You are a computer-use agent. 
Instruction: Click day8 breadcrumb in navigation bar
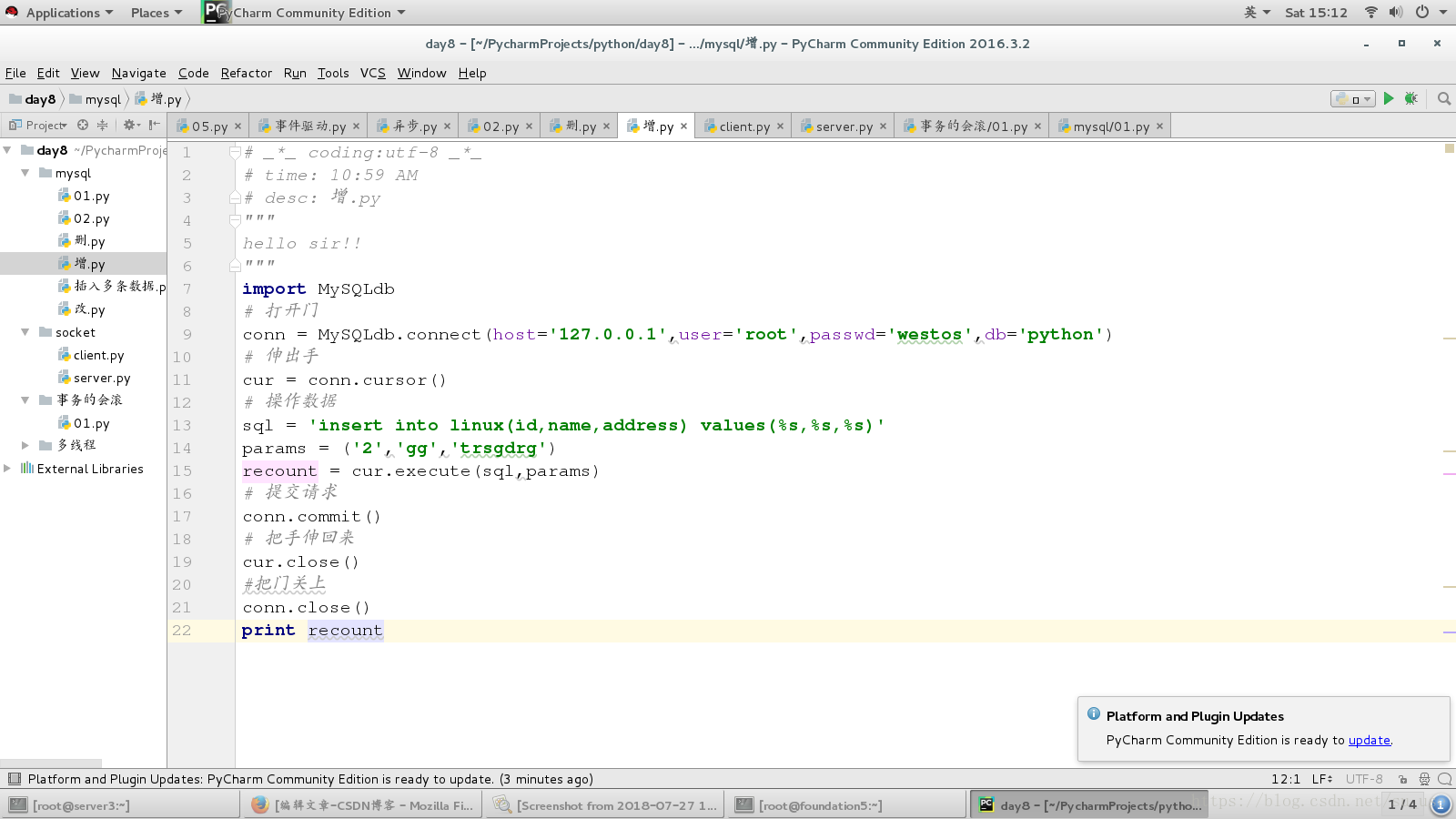click(x=33, y=99)
